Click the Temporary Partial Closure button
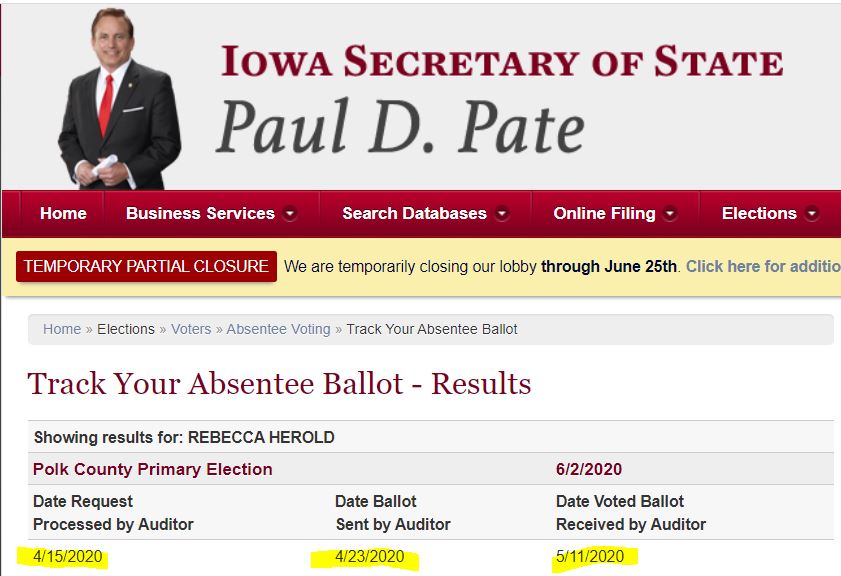 146,266
